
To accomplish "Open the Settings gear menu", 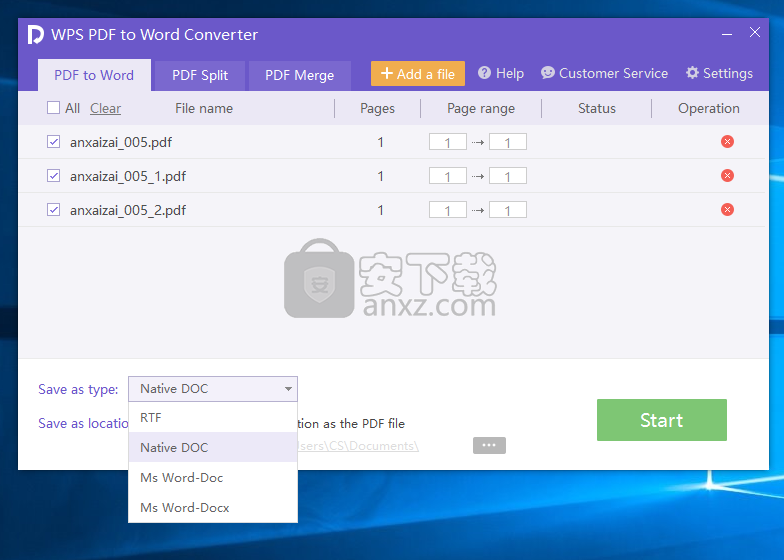I will (719, 74).
